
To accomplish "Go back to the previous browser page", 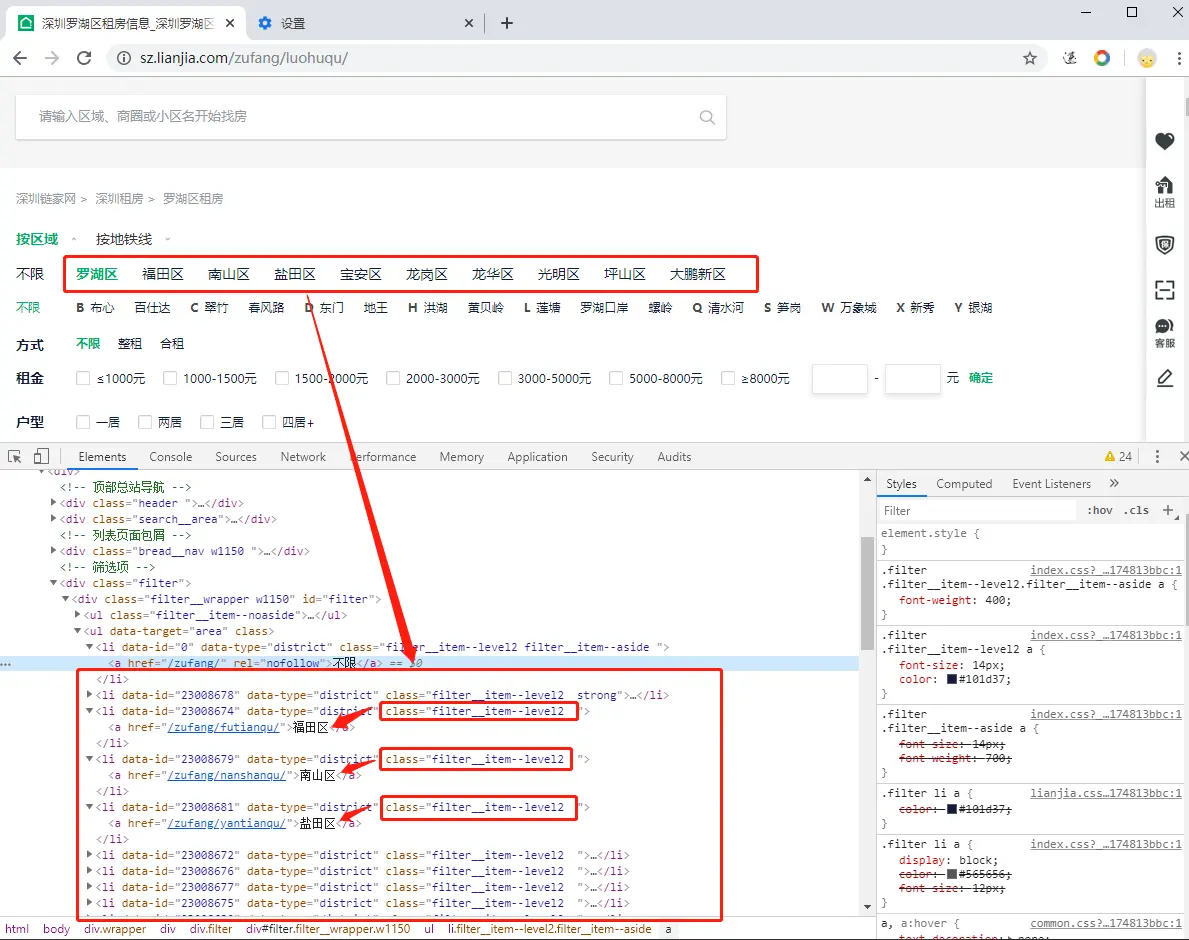I will [20, 58].
